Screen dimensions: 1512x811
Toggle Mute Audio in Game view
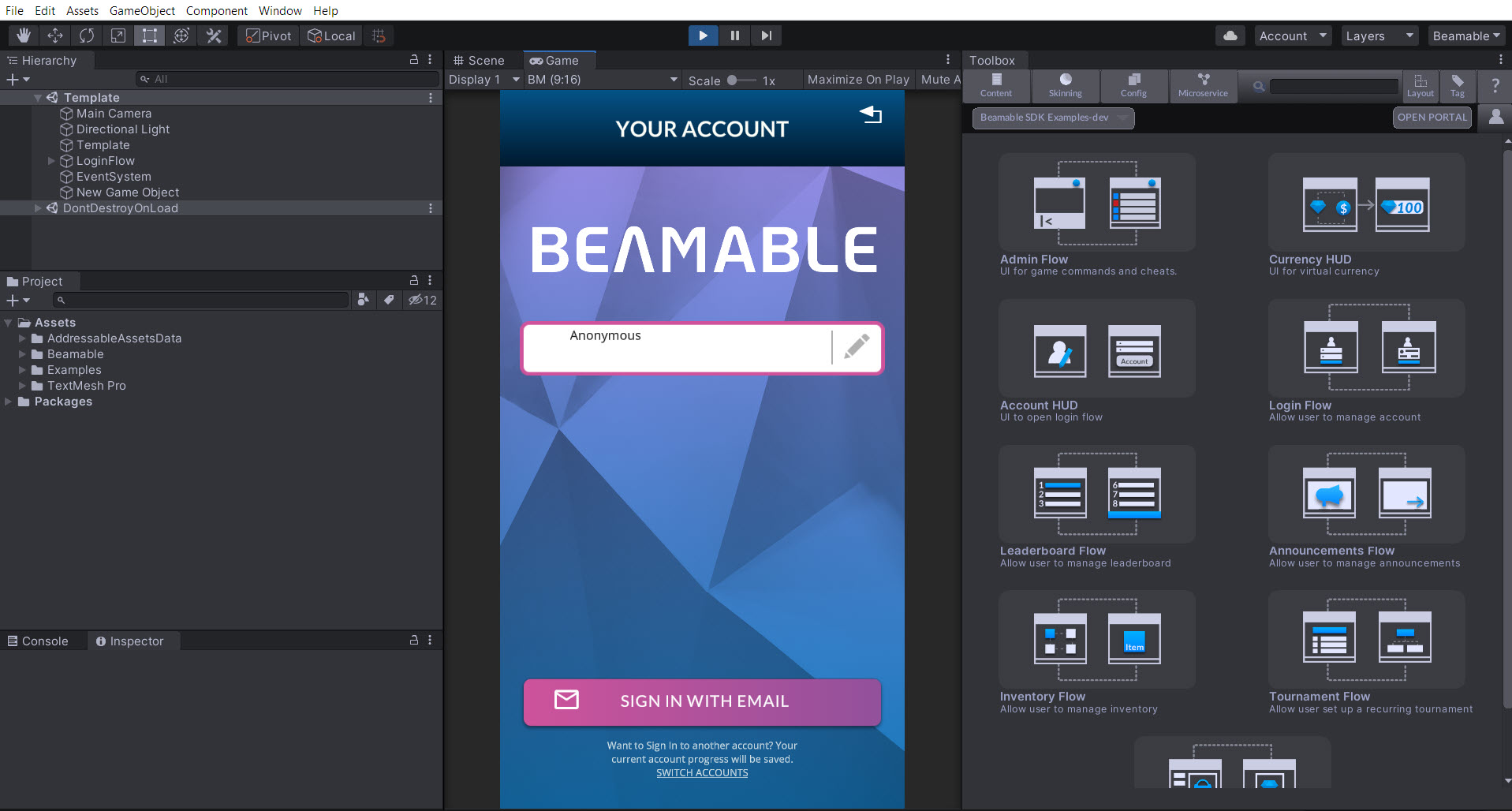940,80
